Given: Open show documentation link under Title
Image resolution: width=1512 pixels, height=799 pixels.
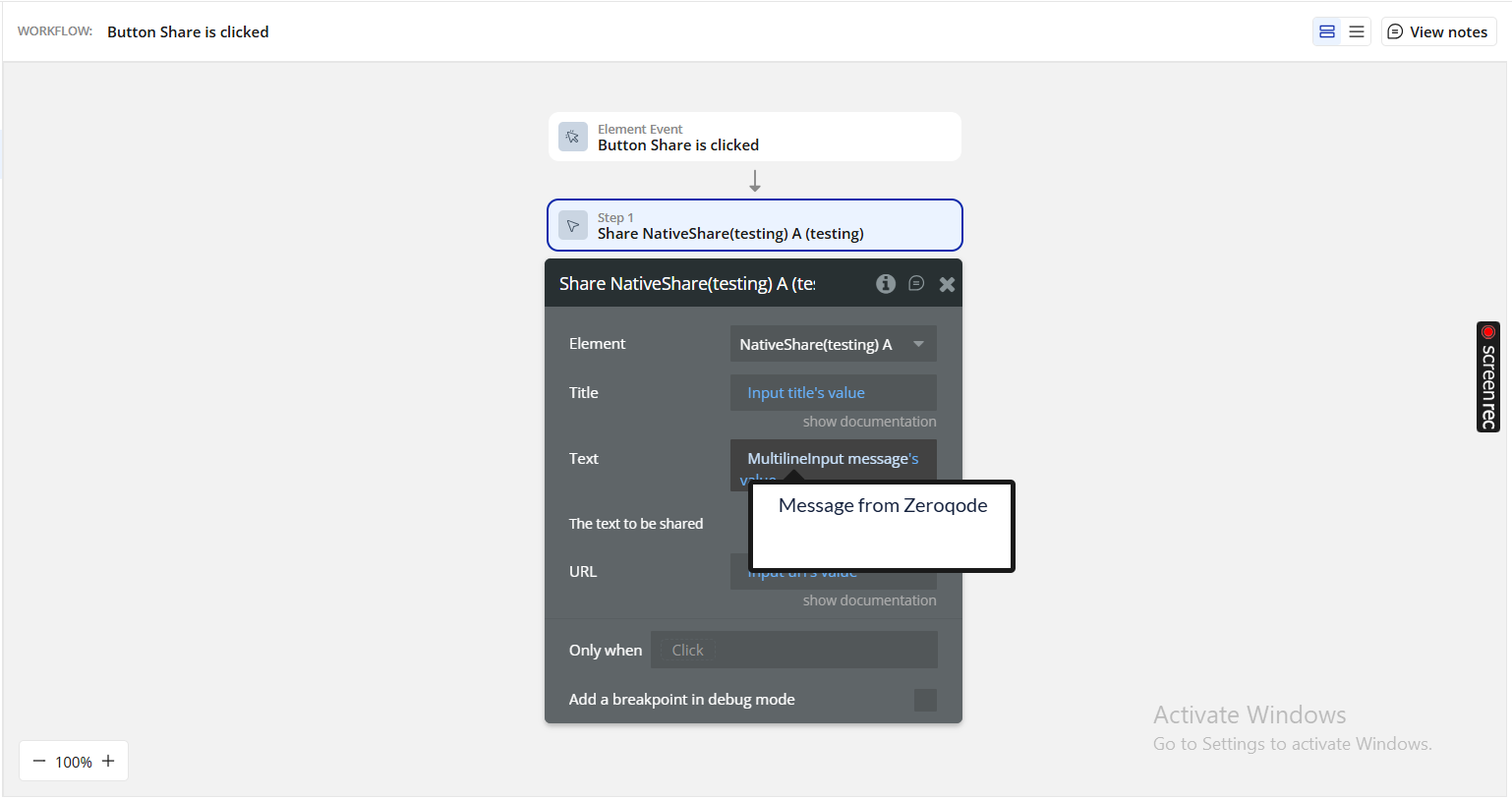Looking at the screenshot, I should pyautogui.click(x=869, y=422).
